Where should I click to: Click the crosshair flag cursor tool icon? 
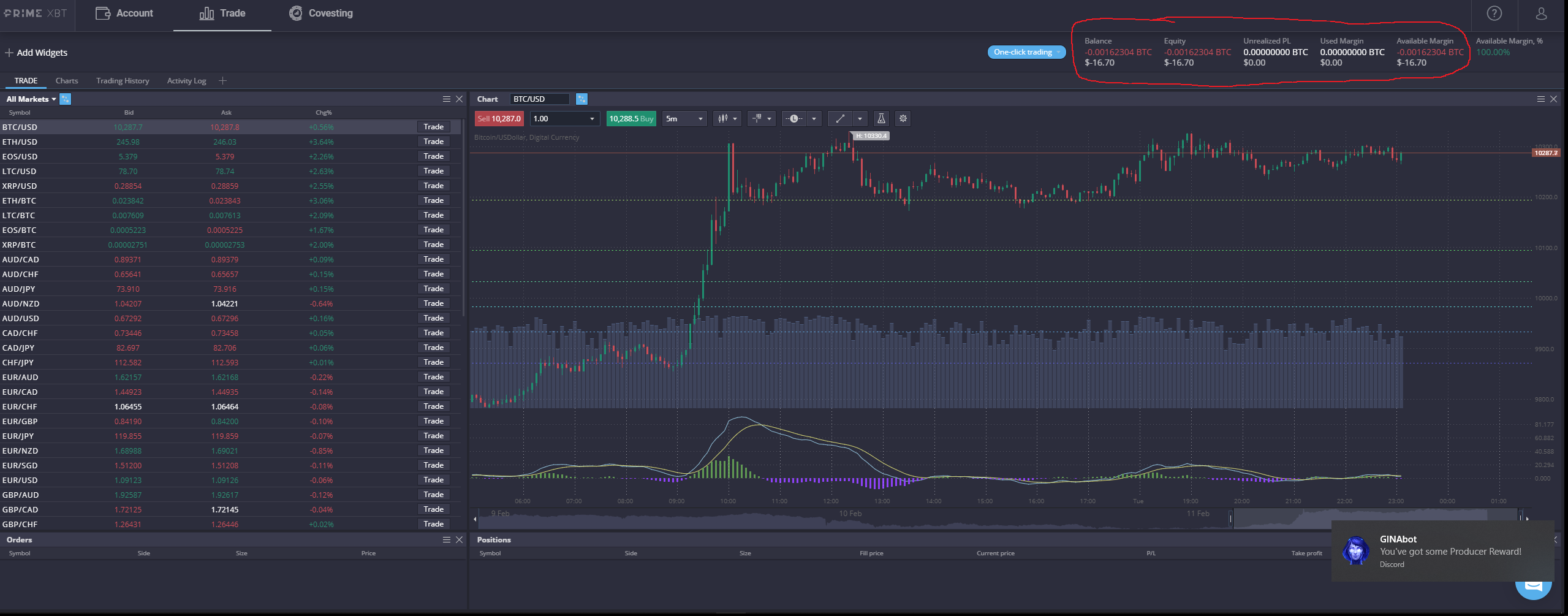pyautogui.click(x=757, y=119)
